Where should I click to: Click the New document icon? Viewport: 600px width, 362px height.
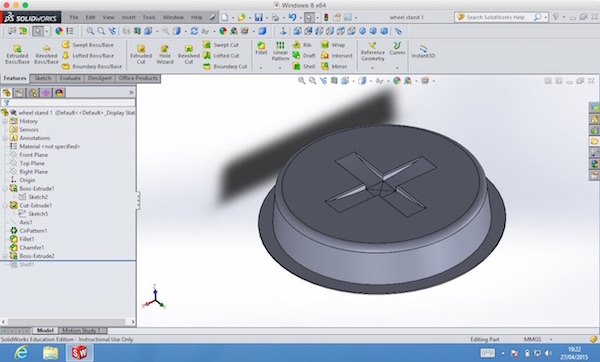click(x=225, y=17)
